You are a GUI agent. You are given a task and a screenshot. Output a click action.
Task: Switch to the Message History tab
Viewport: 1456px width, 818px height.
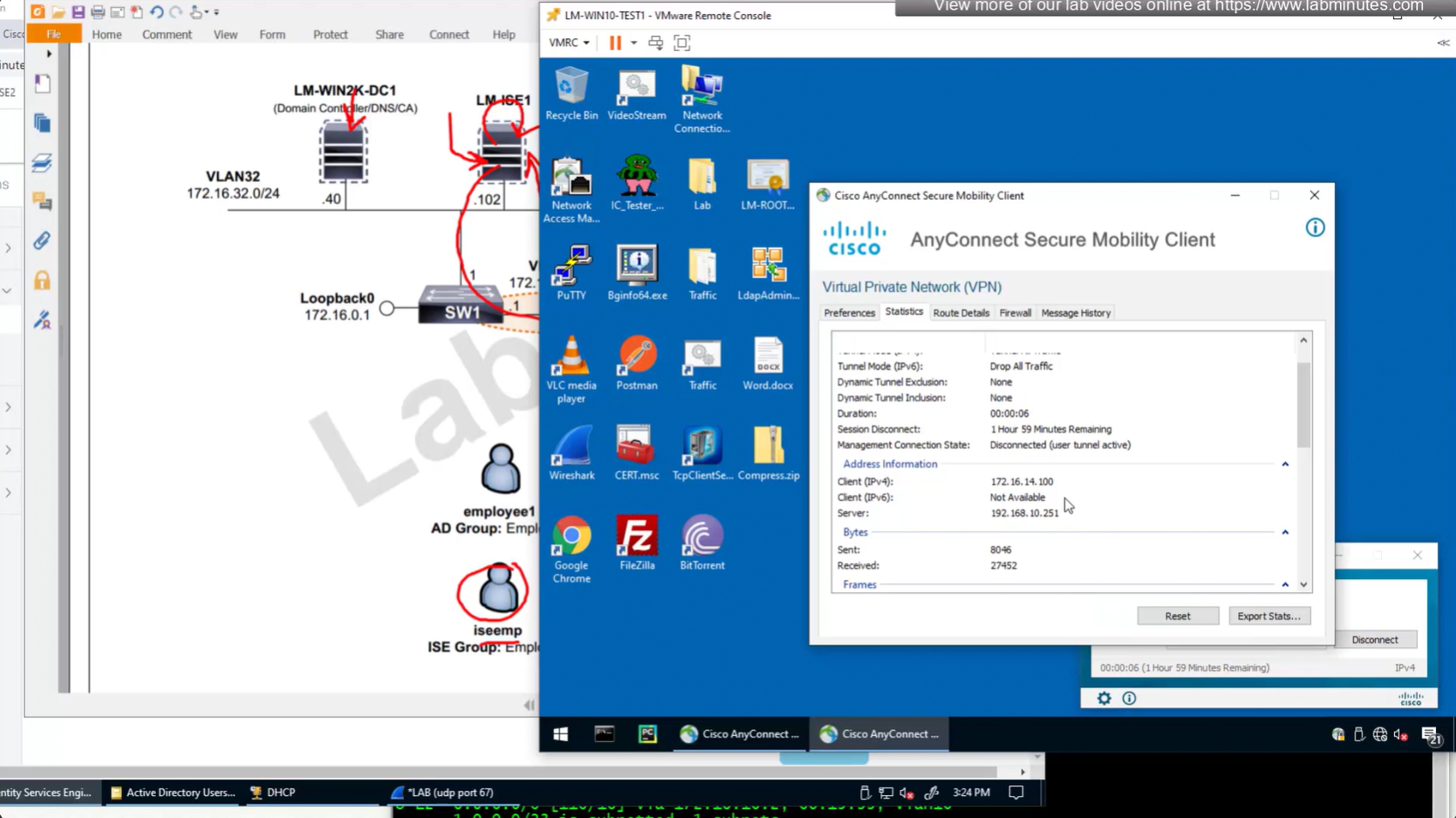(1076, 313)
